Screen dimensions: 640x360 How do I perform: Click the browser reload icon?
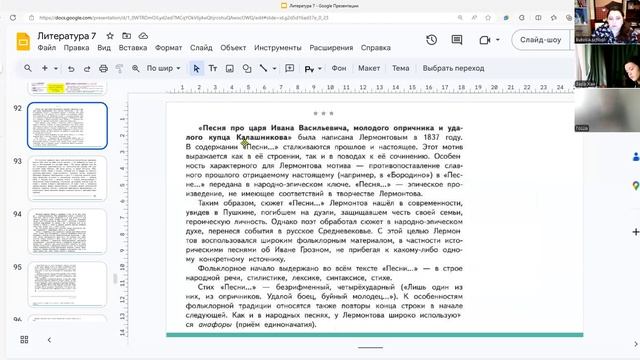13,18
